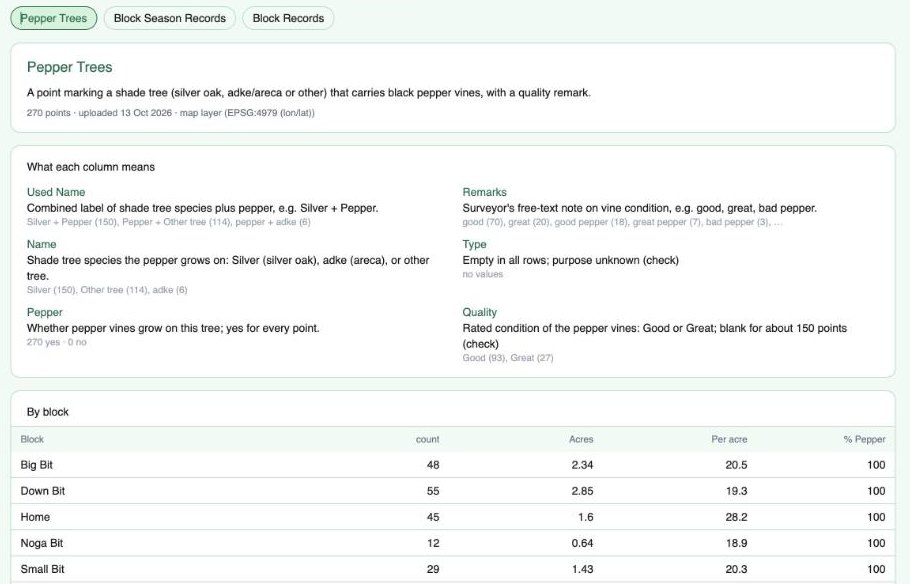Click acres value 2.85 in Down Bit row
910x584 pixels.
click(582, 491)
